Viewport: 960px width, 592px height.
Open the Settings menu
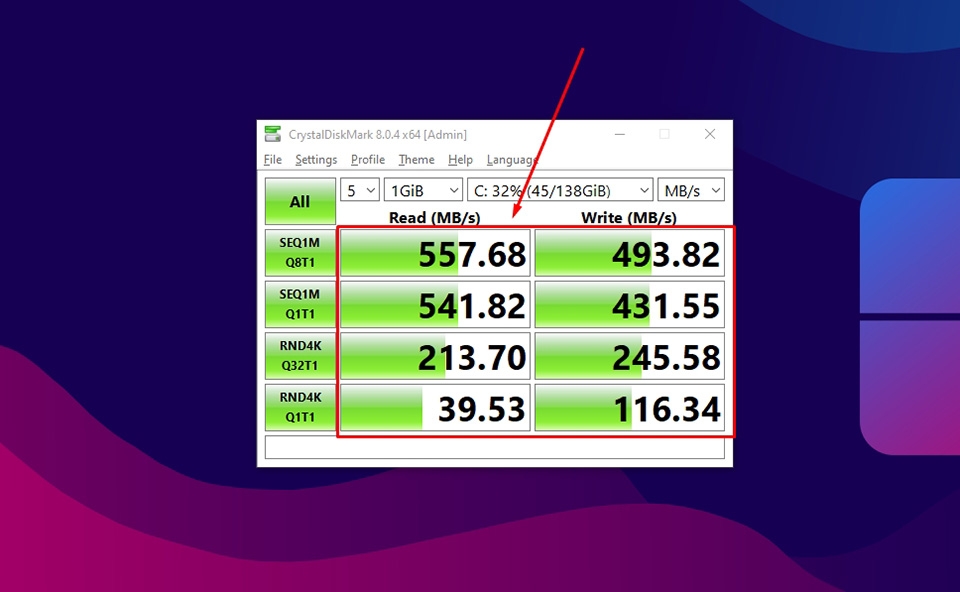pos(316,159)
